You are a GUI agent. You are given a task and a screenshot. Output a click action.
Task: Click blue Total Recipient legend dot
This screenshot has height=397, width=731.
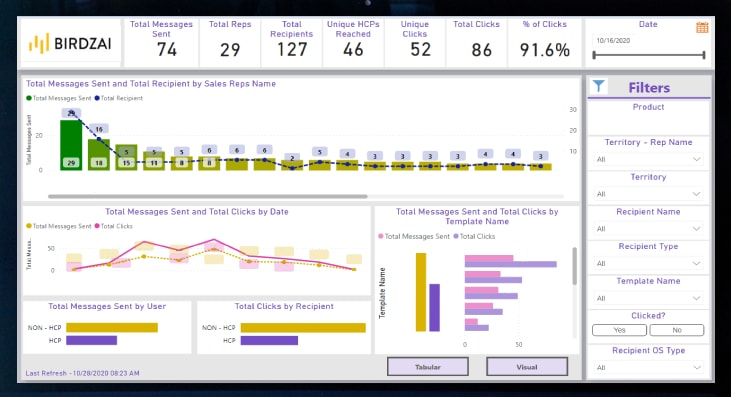[97, 98]
